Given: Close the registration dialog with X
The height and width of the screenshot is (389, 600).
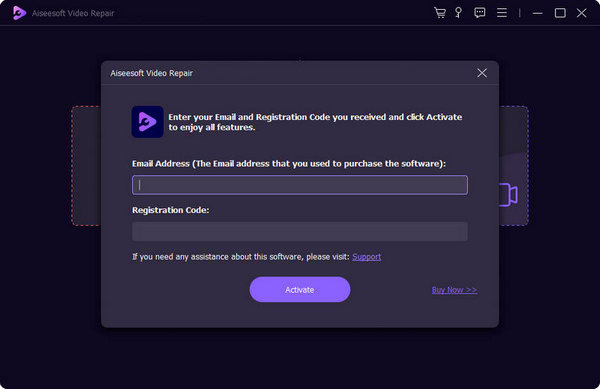Looking at the screenshot, I should point(482,73).
